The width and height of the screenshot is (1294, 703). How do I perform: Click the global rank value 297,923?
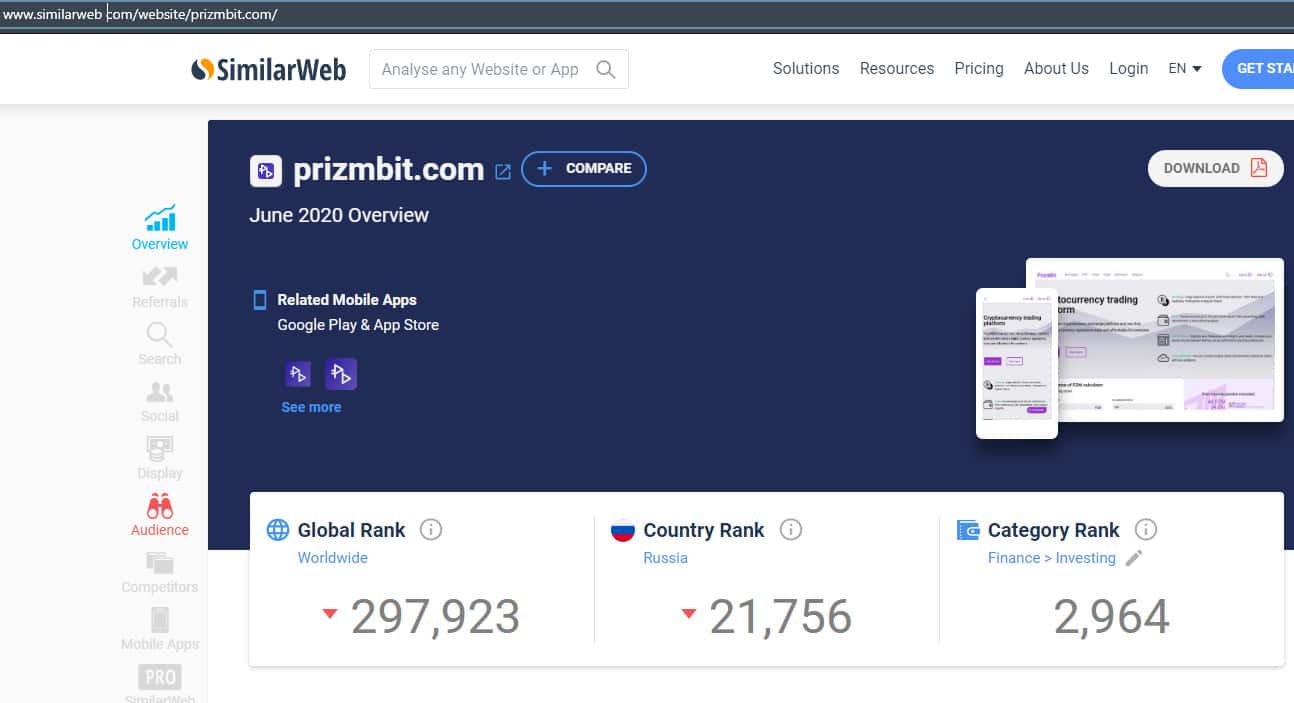(435, 616)
